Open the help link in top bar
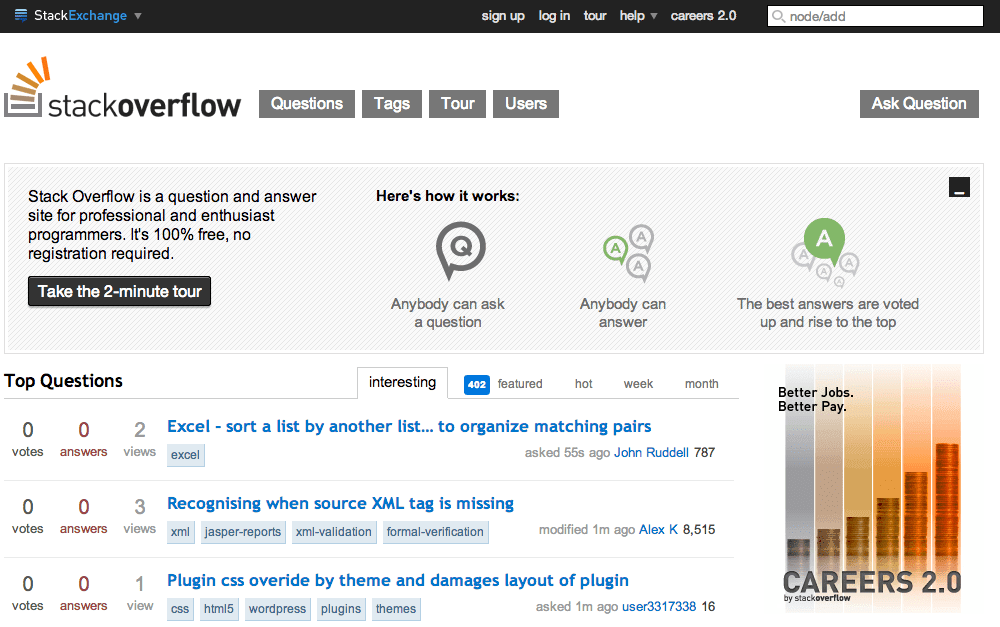 (632, 16)
